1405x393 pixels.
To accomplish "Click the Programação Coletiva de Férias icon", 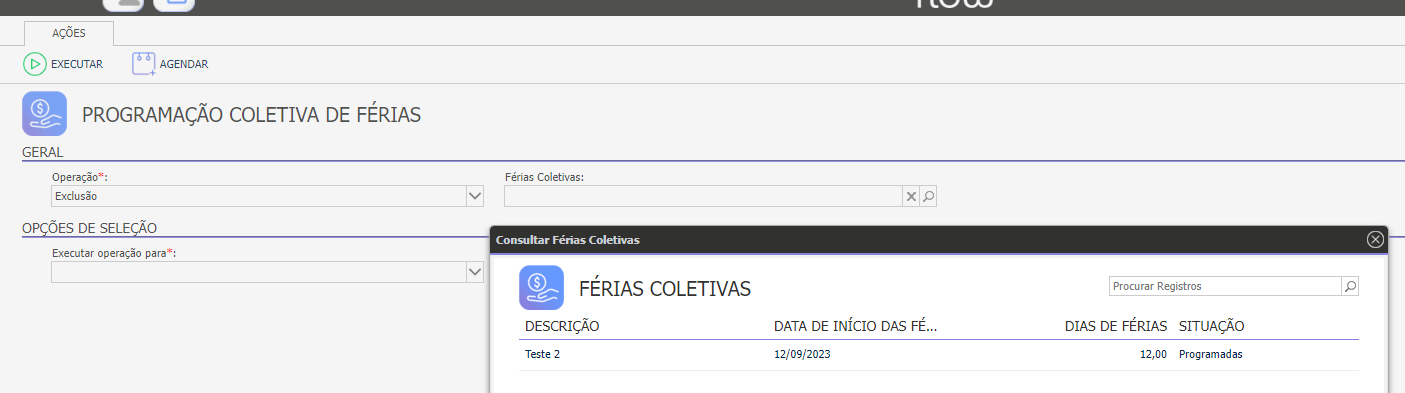I will coord(44,114).
